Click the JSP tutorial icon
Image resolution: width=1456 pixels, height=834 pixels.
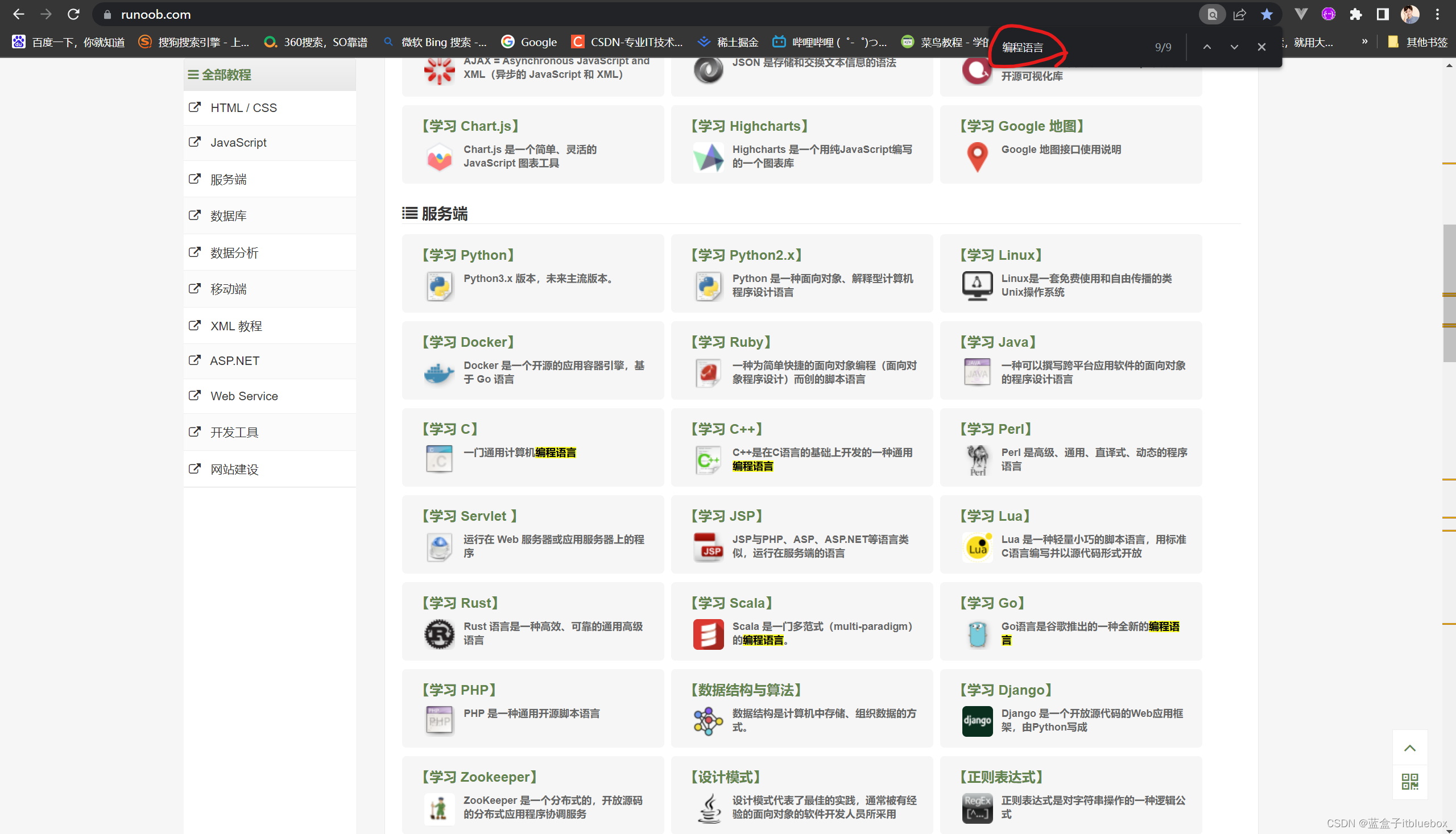pos(708,547)
